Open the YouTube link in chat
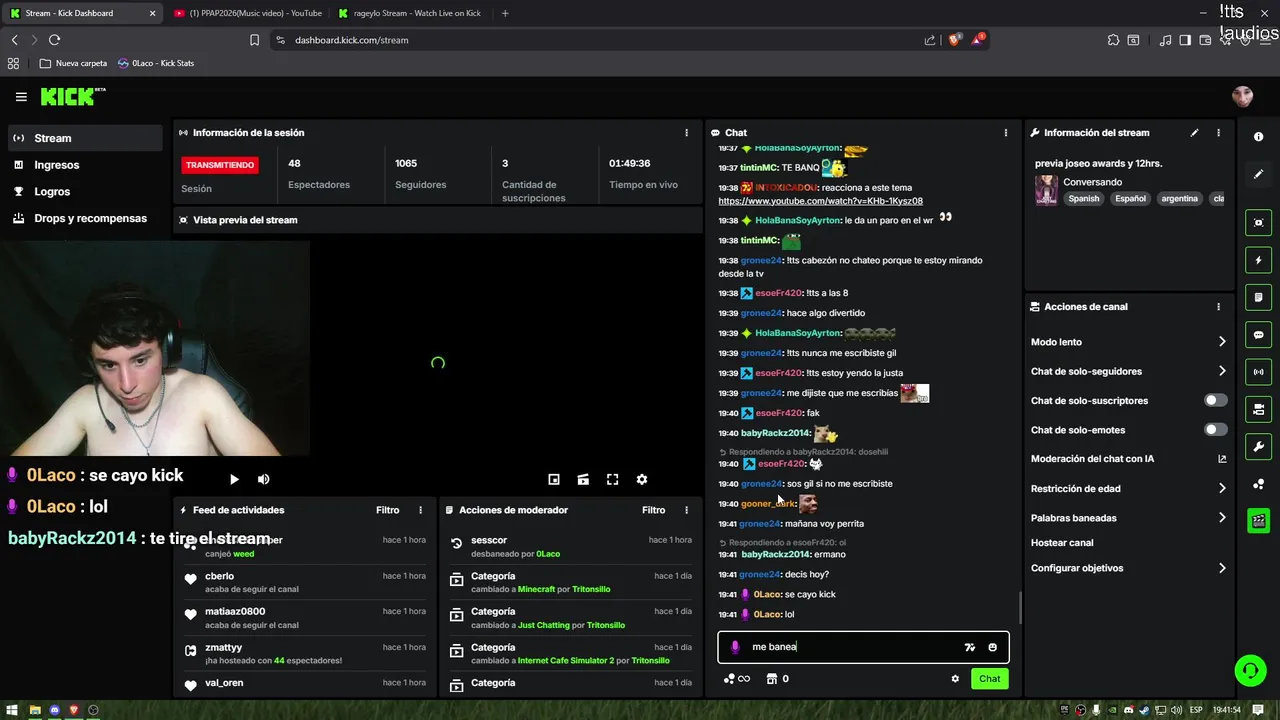 point(820,201)
